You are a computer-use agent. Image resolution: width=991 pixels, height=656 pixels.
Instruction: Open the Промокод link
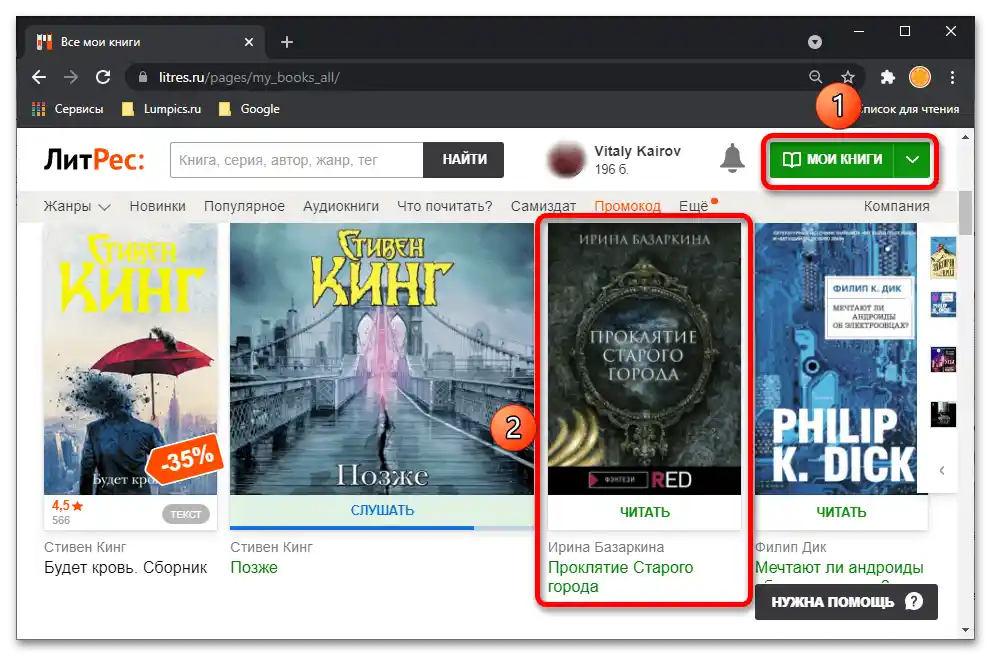627,206
